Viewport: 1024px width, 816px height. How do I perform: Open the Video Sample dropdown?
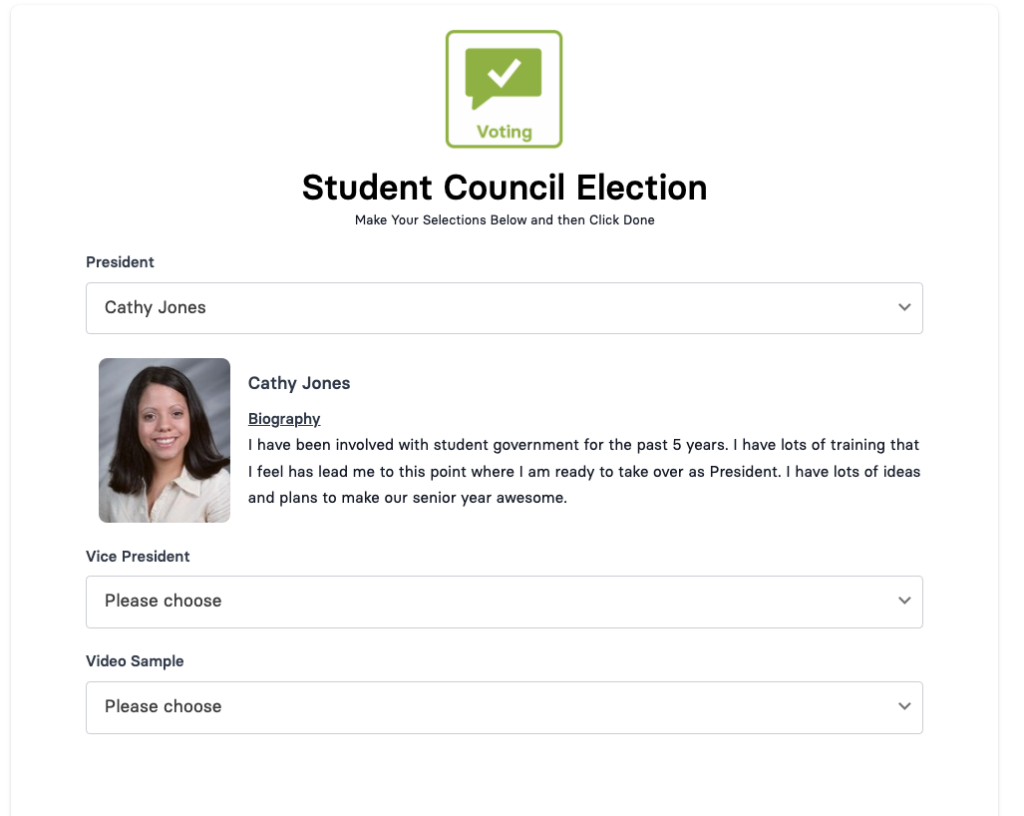504,707
